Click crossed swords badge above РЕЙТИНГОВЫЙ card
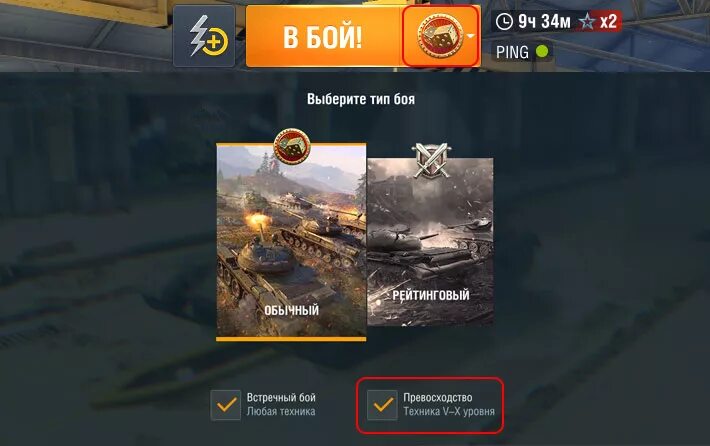The height and width of the screenshot is (446, 710). click(430, 160)
